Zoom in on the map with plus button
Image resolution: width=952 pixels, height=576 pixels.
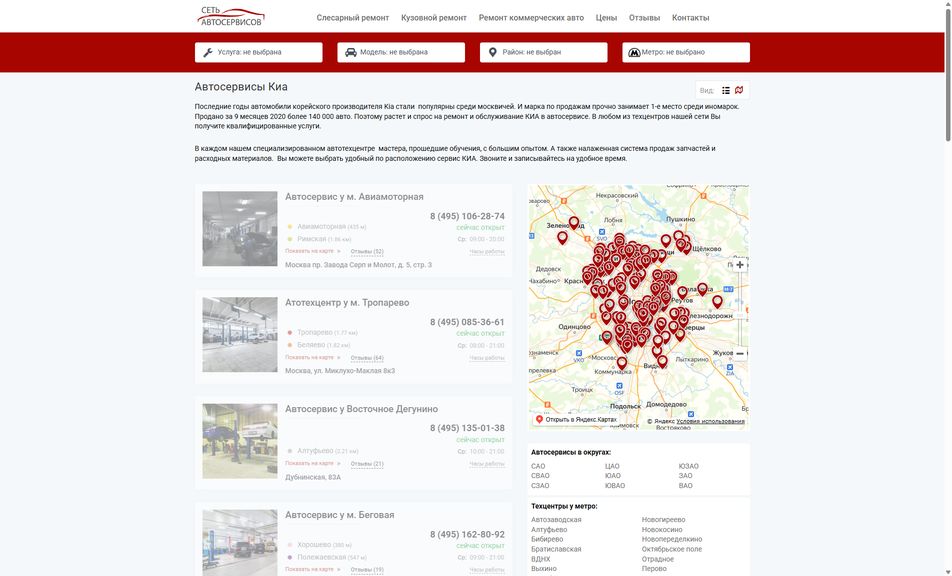pos(740,265)
